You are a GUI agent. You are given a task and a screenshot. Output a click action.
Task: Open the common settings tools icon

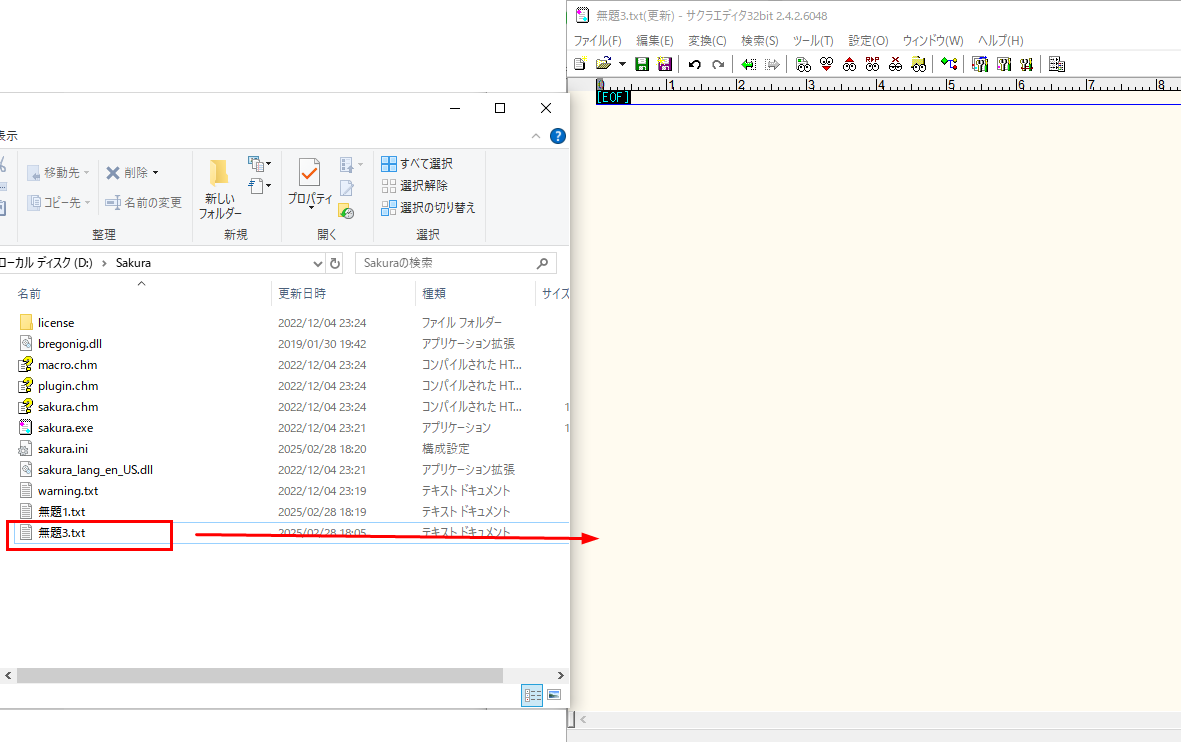(x=1026, y=64)
